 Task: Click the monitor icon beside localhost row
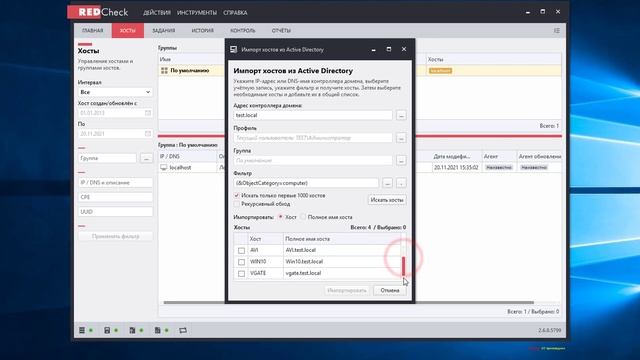(x=164, y=167)
